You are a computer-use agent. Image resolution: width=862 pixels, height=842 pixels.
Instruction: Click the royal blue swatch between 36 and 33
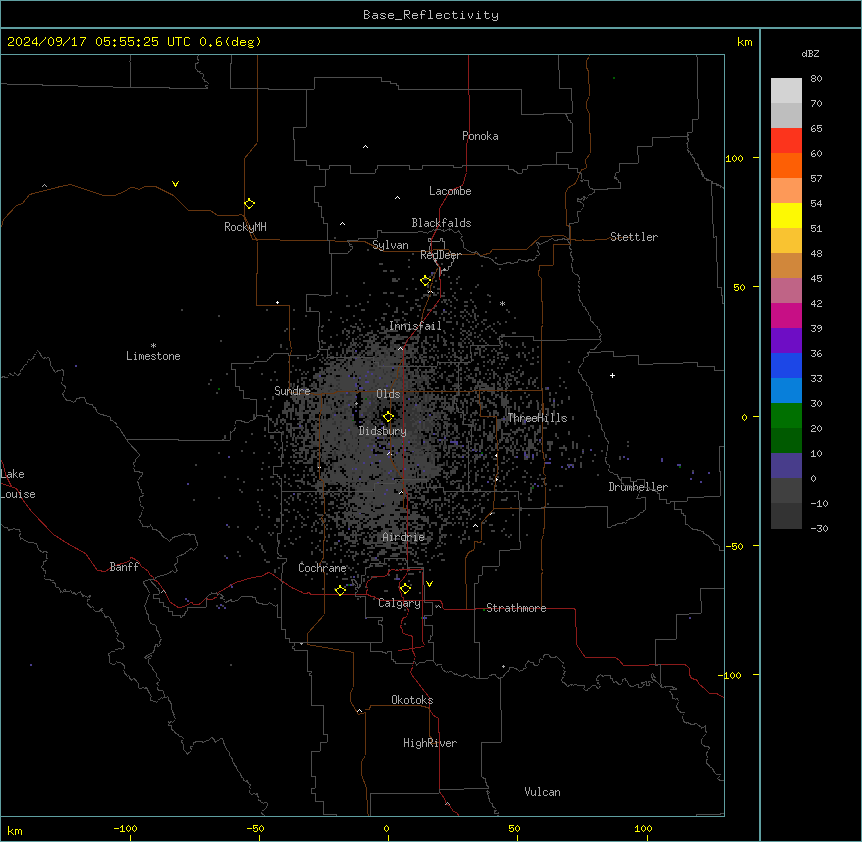786,365
